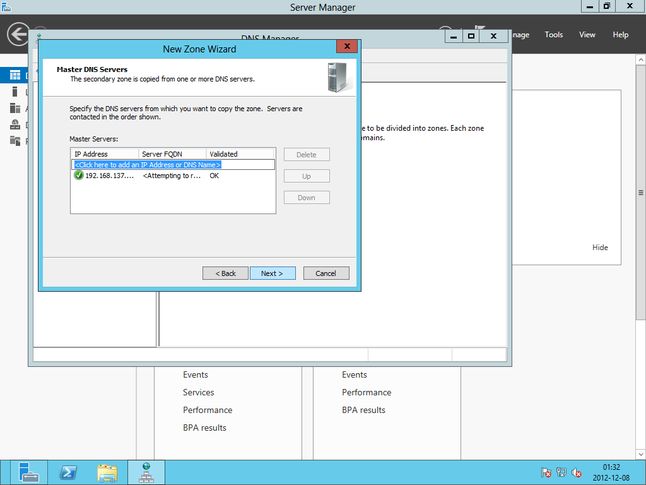The image size is (646, 485).
Task: Click scroll up arrow in Server Manager
Action: point(641,60)
